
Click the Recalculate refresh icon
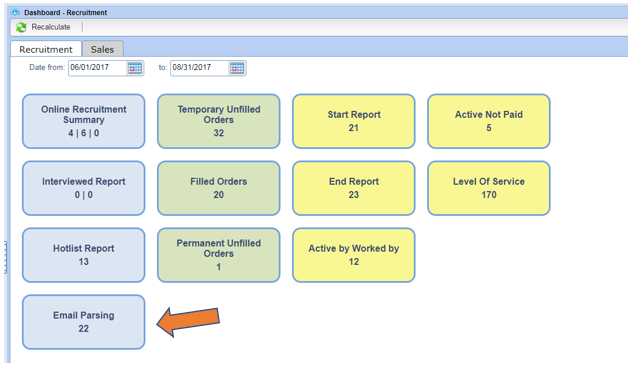tap(21, 27)
